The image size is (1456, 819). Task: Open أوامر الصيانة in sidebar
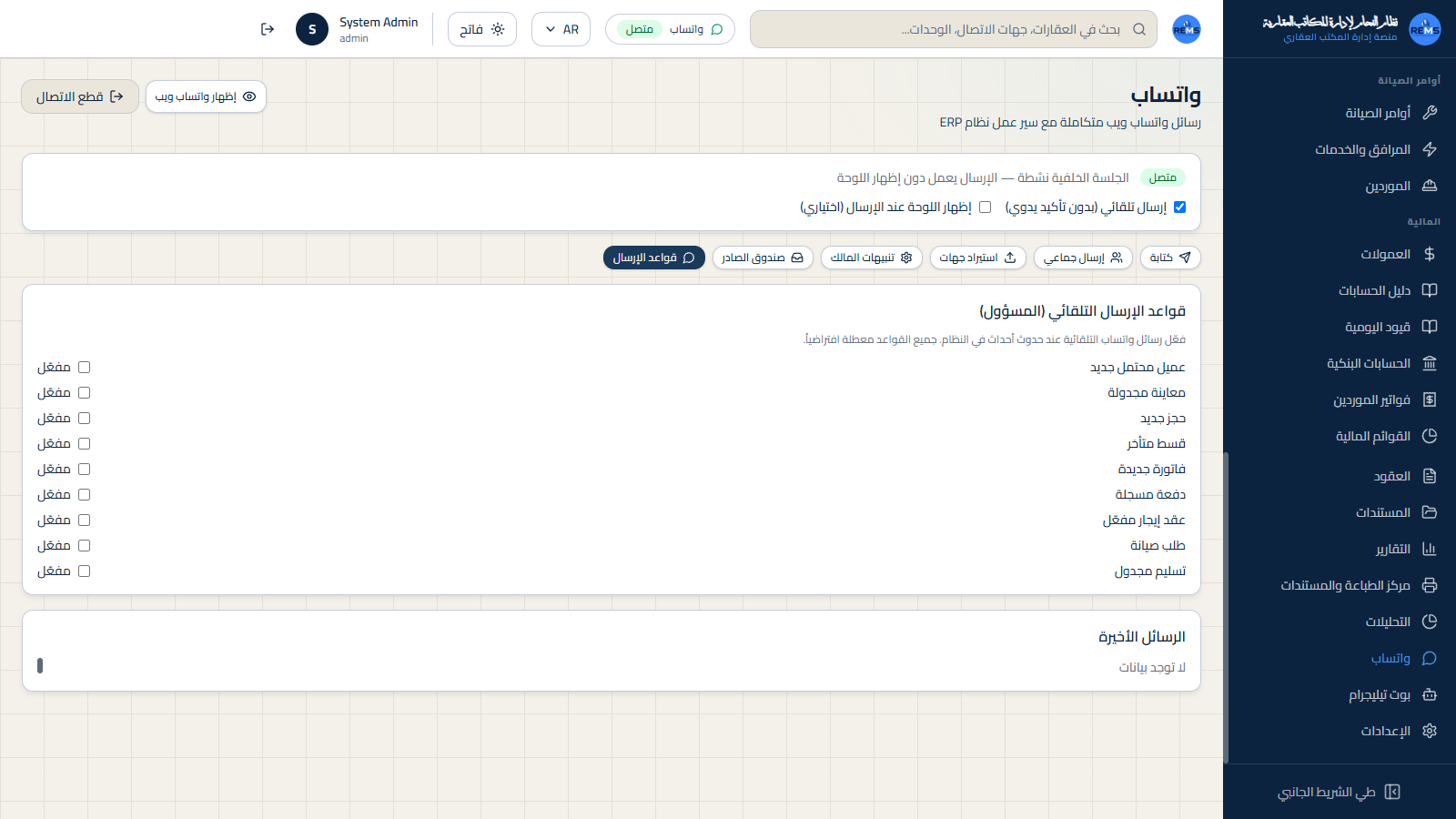pos(1340,113)
